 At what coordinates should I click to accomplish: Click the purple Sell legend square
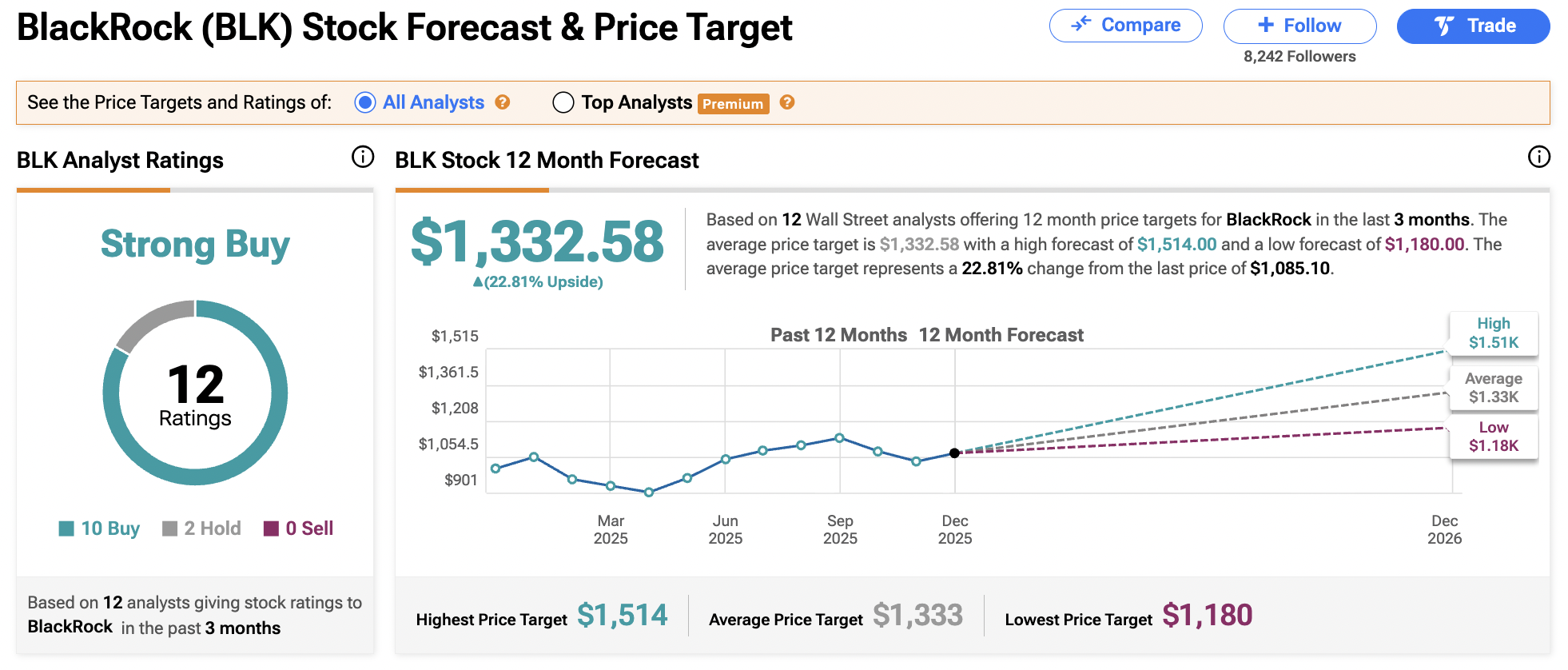click(x=271, y=528)
